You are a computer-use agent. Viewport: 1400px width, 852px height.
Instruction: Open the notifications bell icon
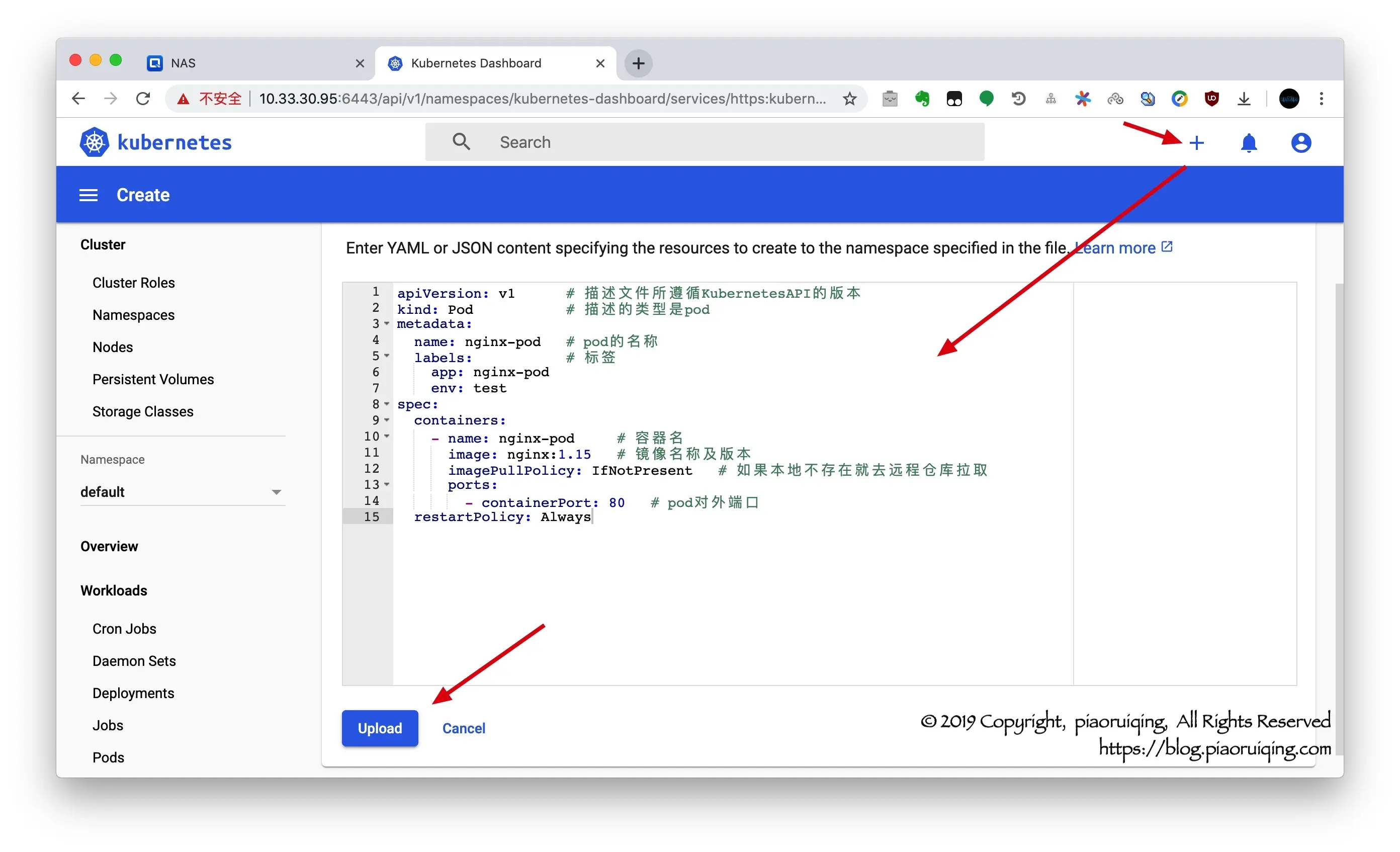[1248, 143]
